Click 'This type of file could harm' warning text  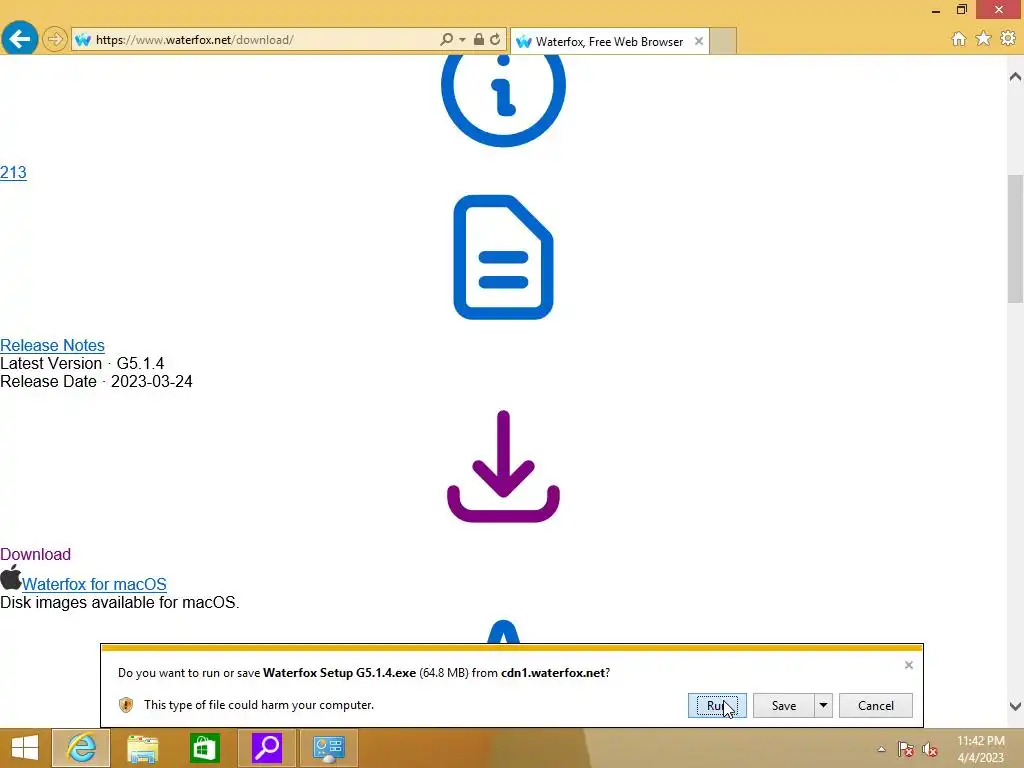coord(259,705)
